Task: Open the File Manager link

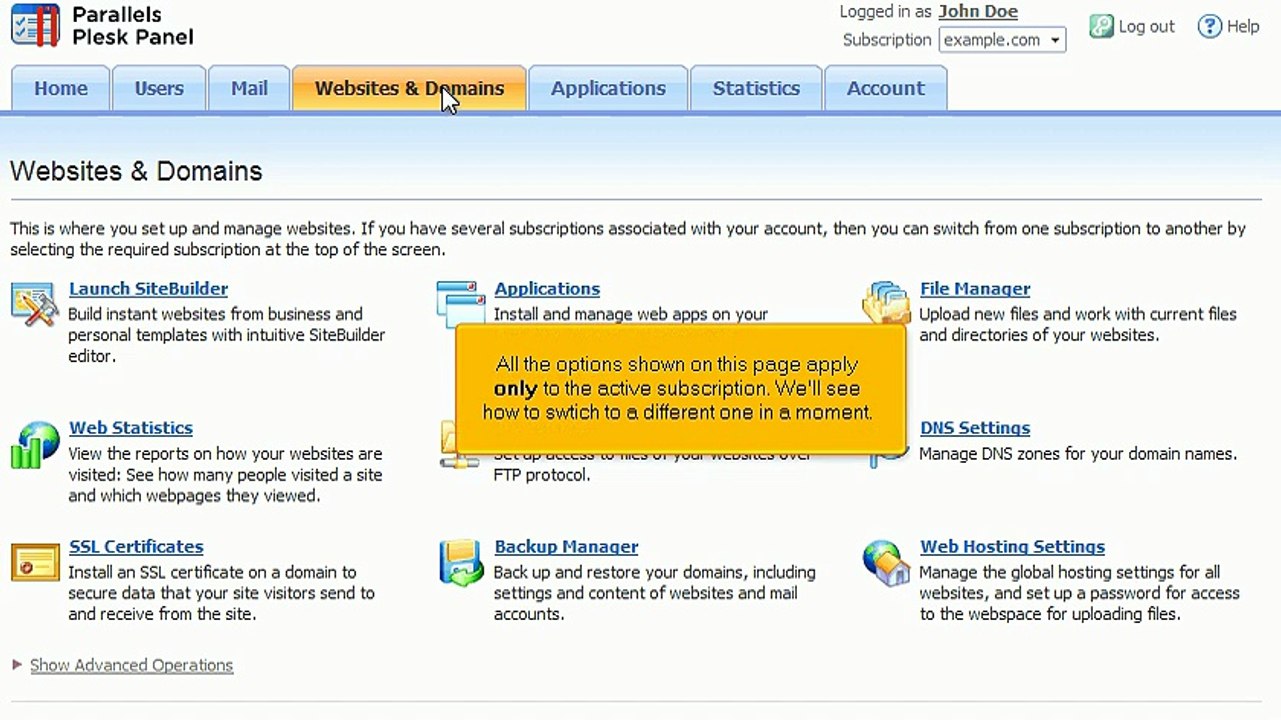Action: click(975, 289)
